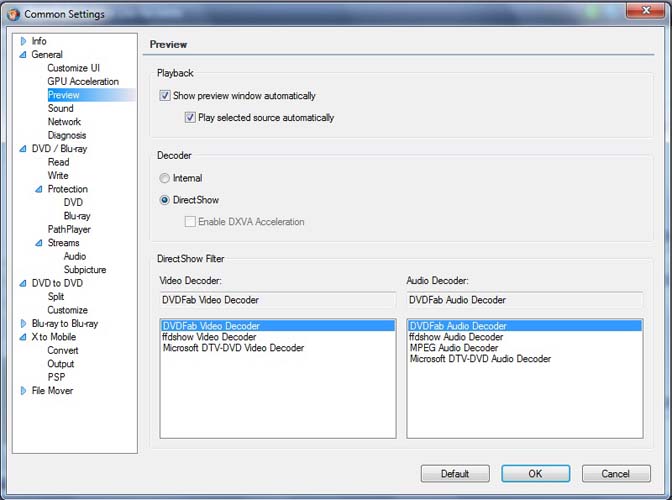672x500 pixels.
Task: Select Write under DVD / Blu-ray
Action: coord(58,176)
